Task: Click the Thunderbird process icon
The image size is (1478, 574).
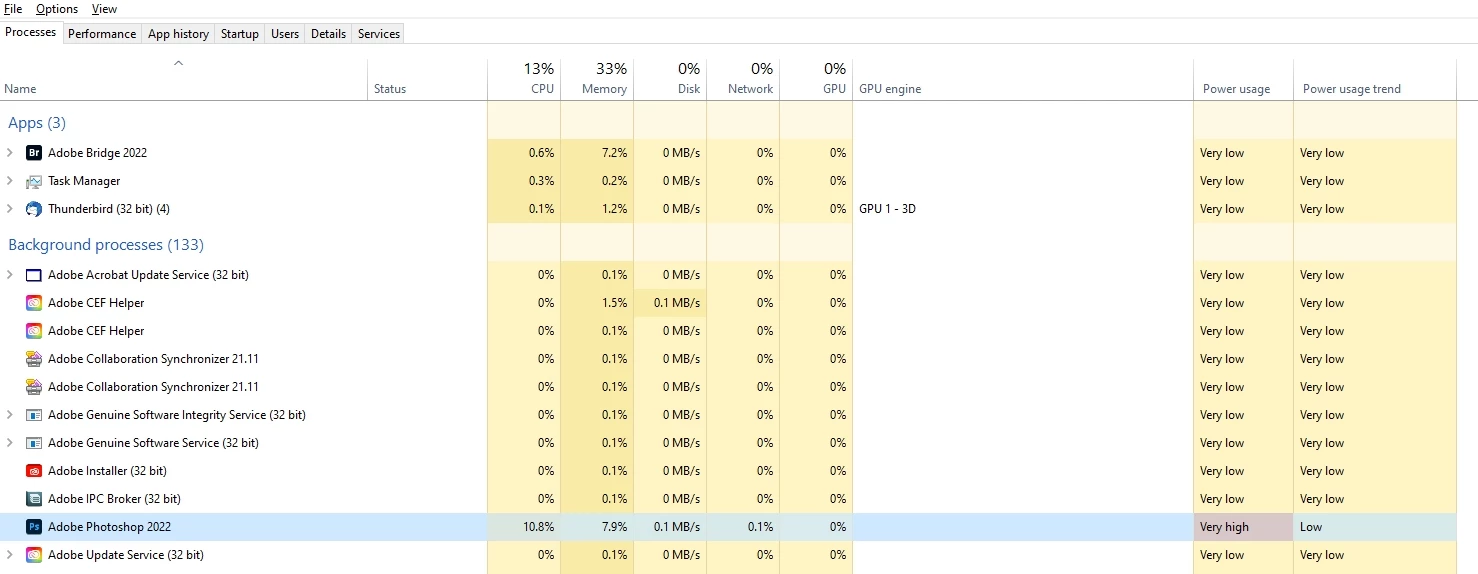Action: click(x=34, y=209)
